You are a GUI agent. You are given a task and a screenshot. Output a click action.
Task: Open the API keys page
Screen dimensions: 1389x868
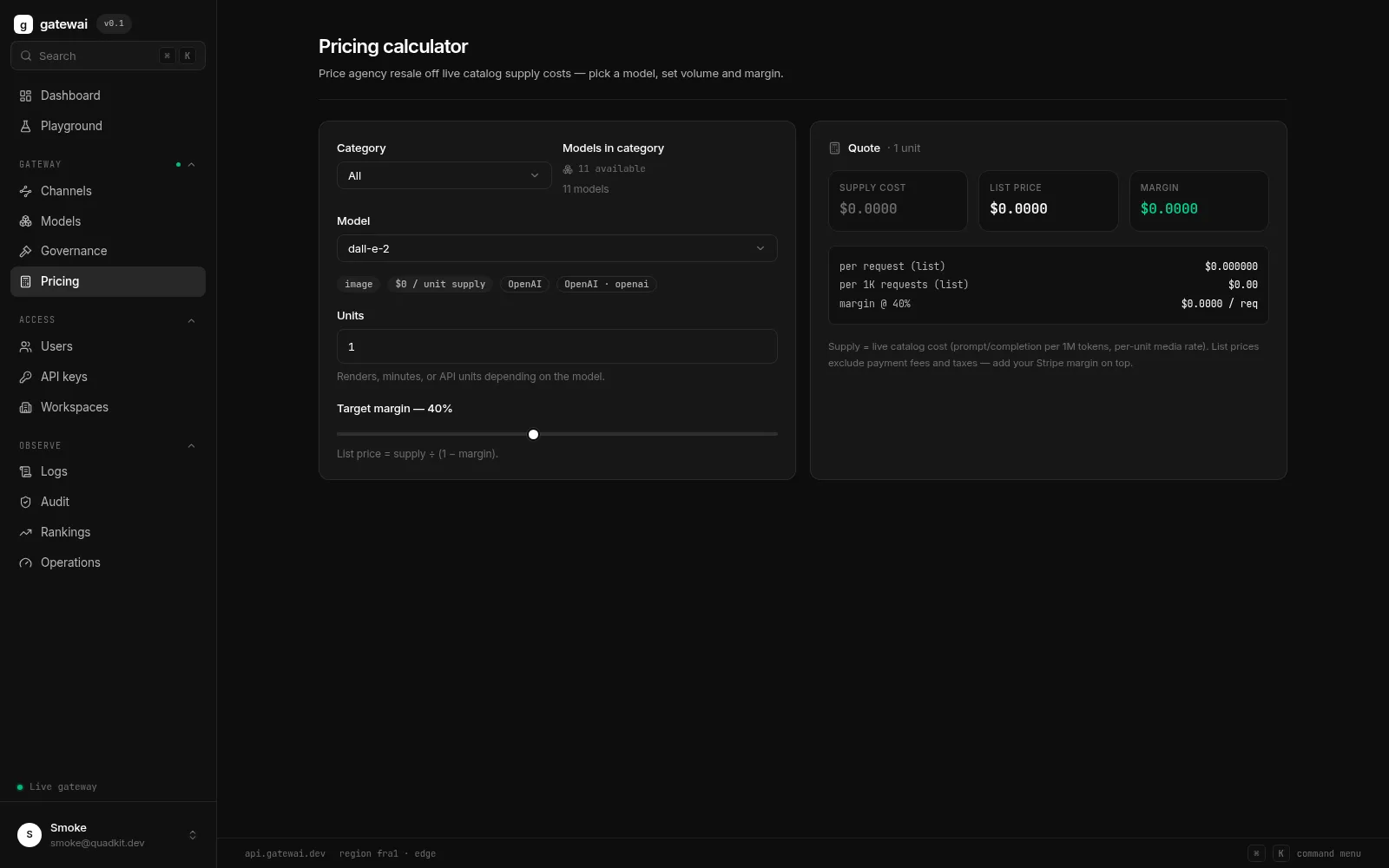click(x=108, y=377)
